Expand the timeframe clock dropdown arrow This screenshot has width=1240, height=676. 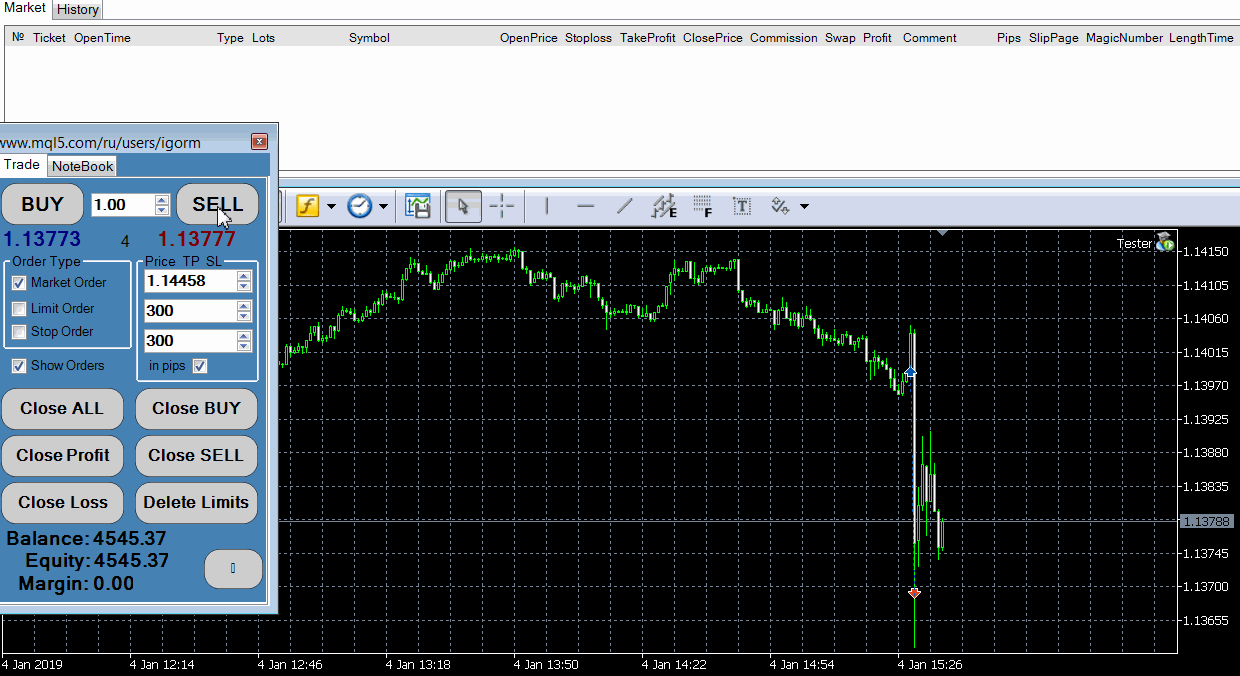point(383,207)
